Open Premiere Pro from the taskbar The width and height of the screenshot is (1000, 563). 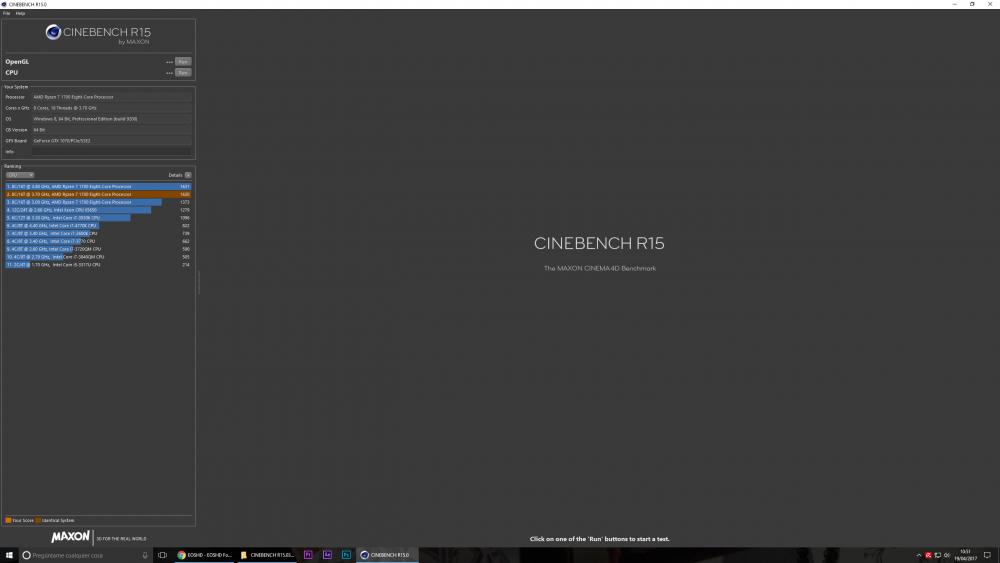click(308, 555)
